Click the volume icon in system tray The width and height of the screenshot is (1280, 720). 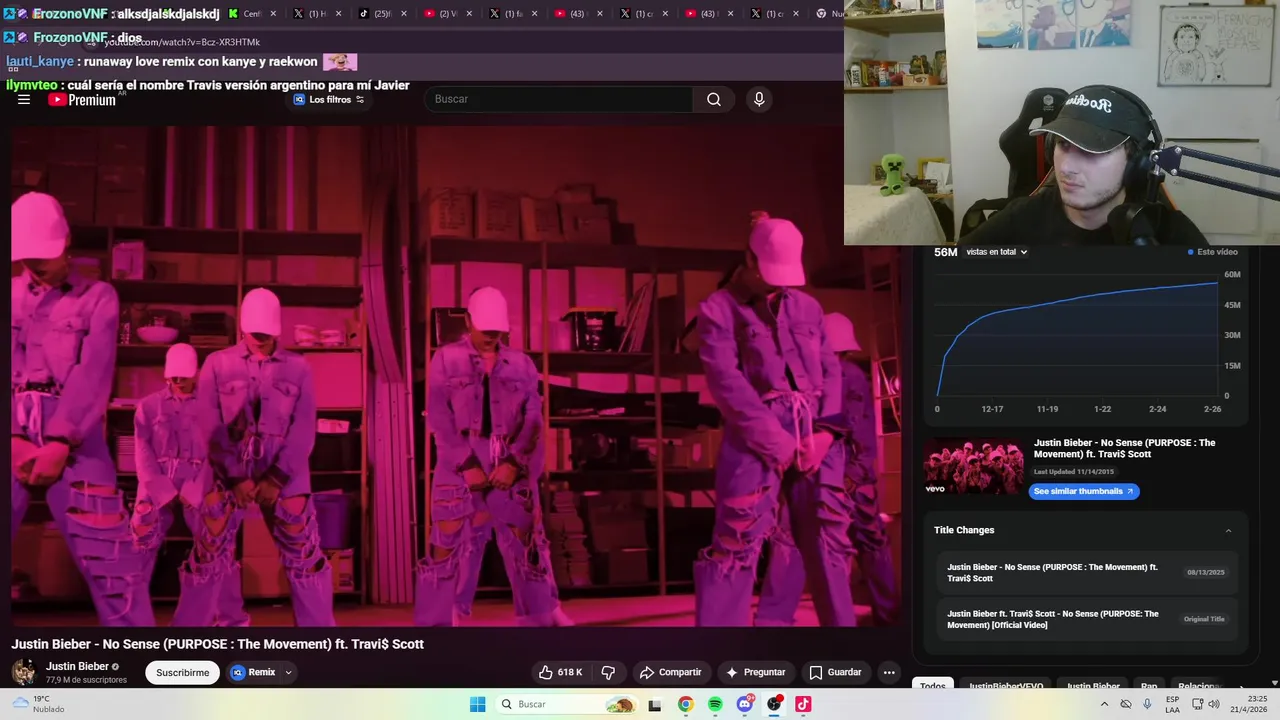[1213, 704]
